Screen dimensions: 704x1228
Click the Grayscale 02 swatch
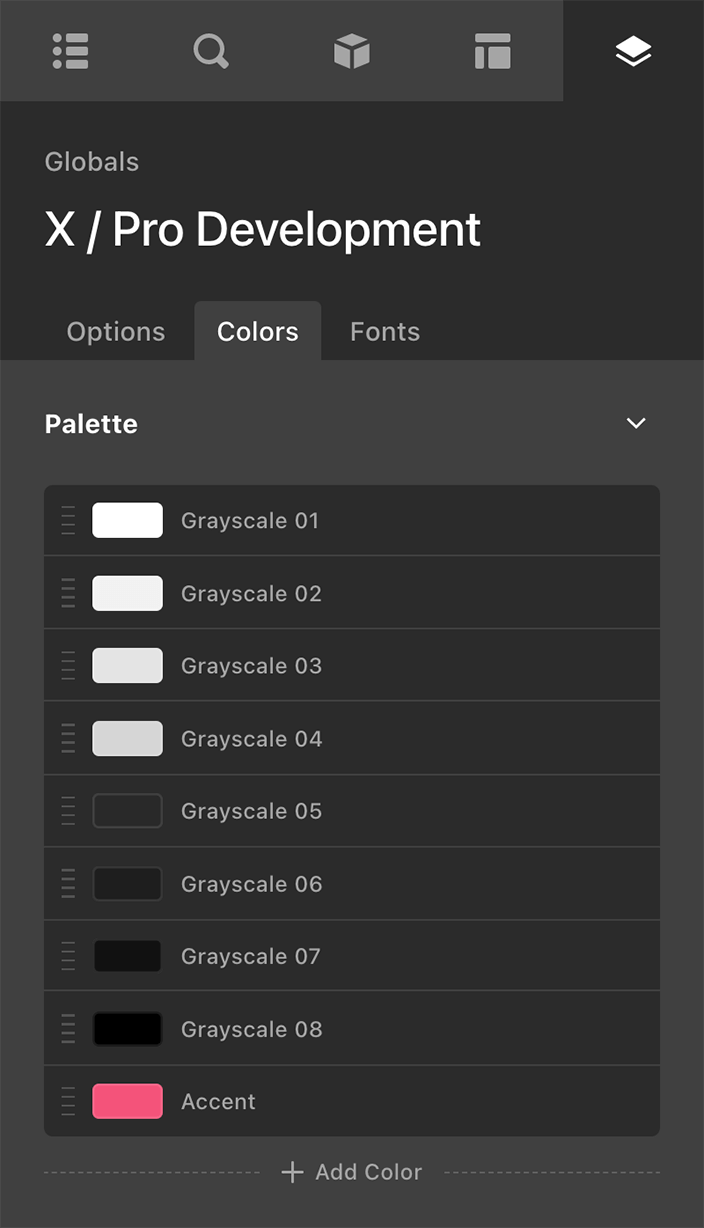coord(127,592)
